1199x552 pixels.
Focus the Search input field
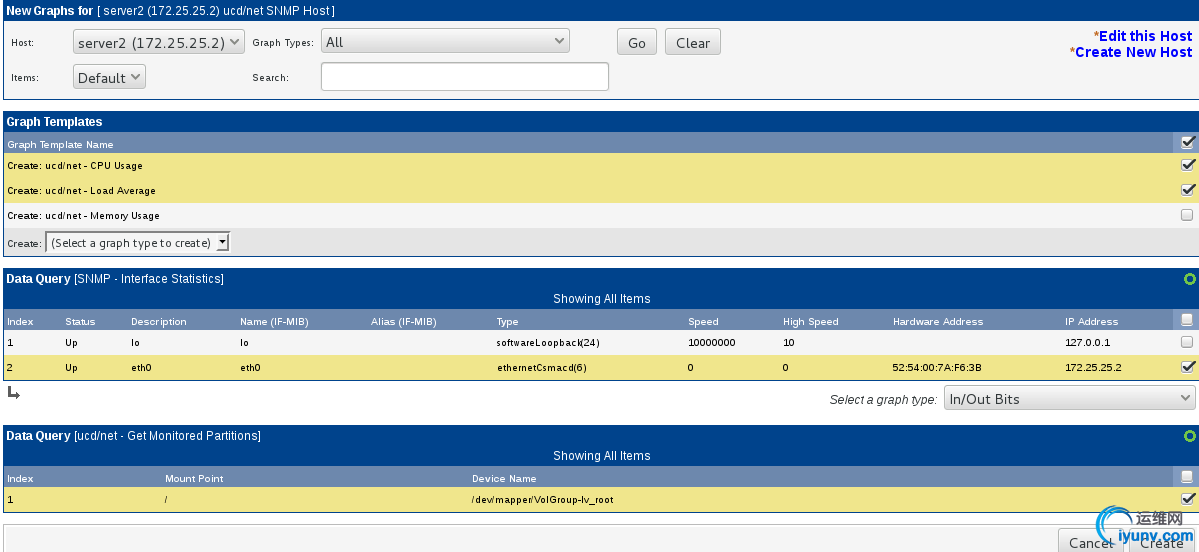pyautogui.click(x=465, y=76)
